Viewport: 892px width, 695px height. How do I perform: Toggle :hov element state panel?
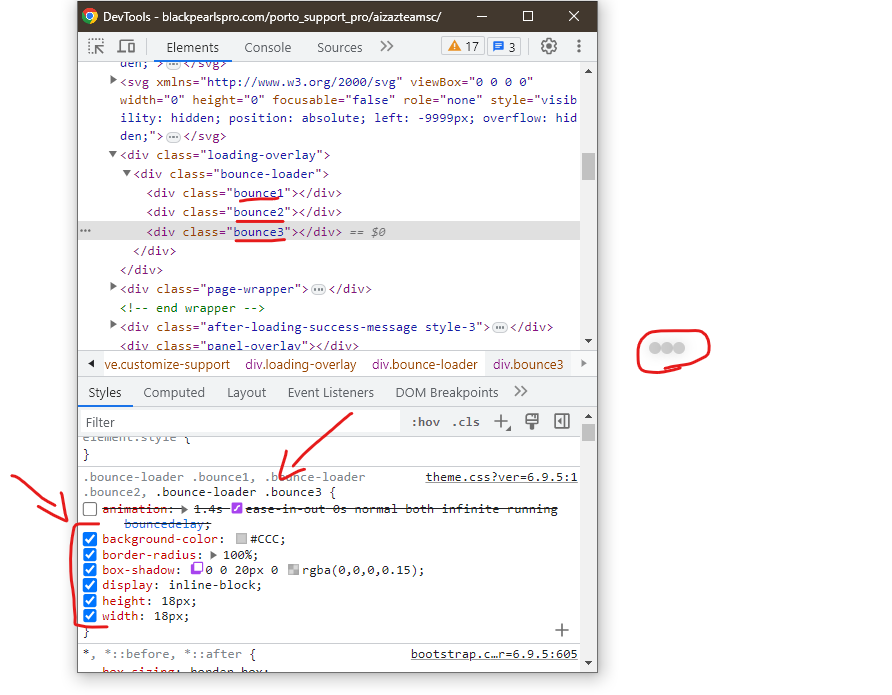(426, 422)
